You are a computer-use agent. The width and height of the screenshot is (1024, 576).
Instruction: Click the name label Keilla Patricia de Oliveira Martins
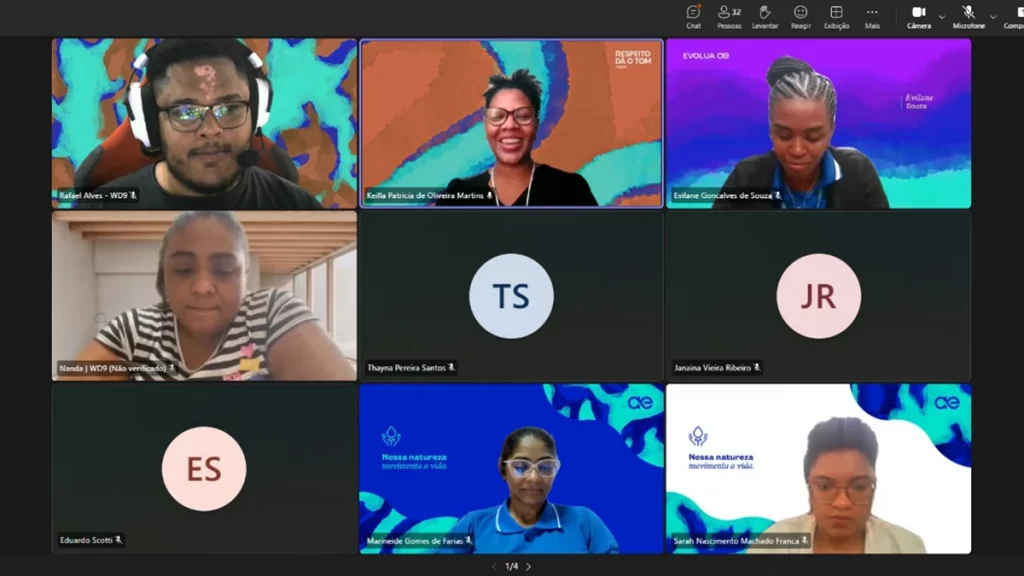pyautogui.click(x=425, y=195)
